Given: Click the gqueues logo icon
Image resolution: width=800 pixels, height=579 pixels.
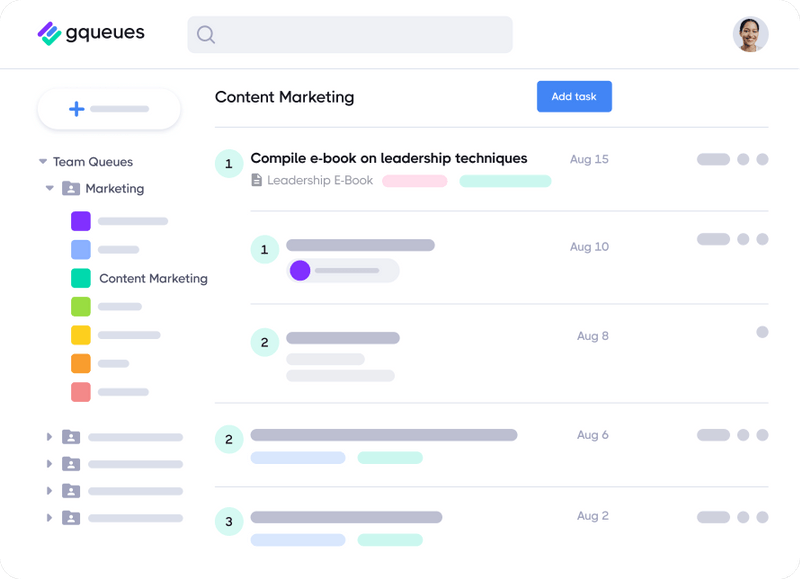Looking at the screenshot, I should pyautogui.click(x=50, y=32).
